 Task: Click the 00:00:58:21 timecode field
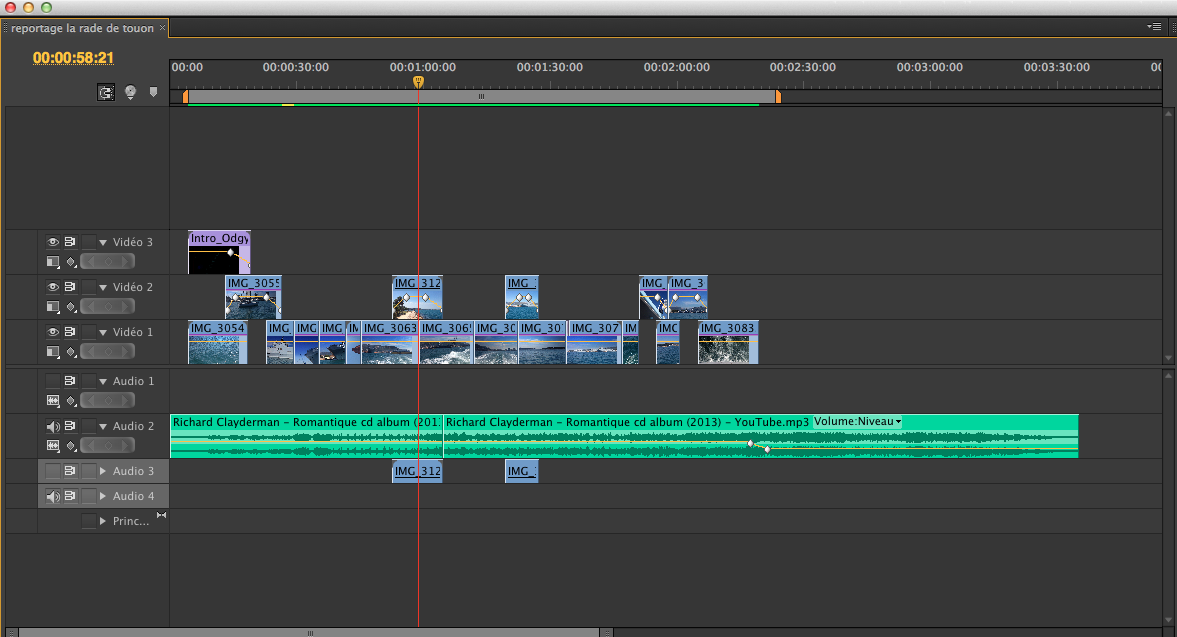(73, 58)
